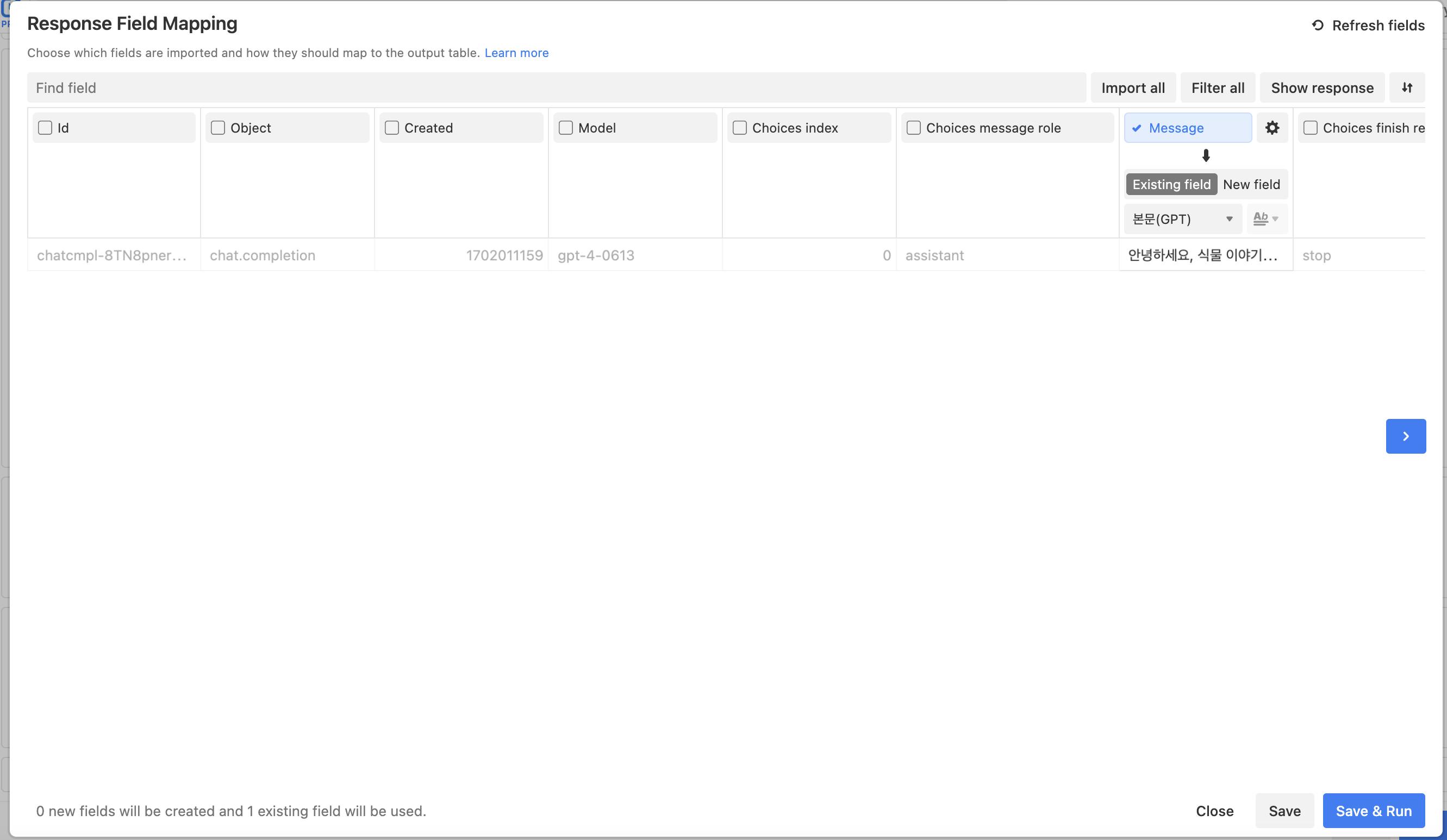
Task: Enable the Model field checkbox
Action: click(566, 127)
